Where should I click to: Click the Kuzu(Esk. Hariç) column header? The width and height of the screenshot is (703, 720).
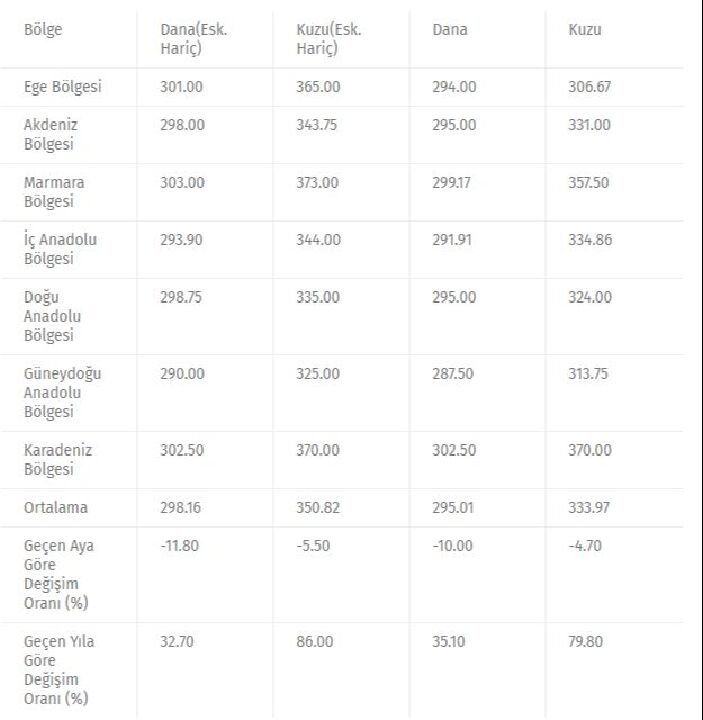(x=329, y=39)
